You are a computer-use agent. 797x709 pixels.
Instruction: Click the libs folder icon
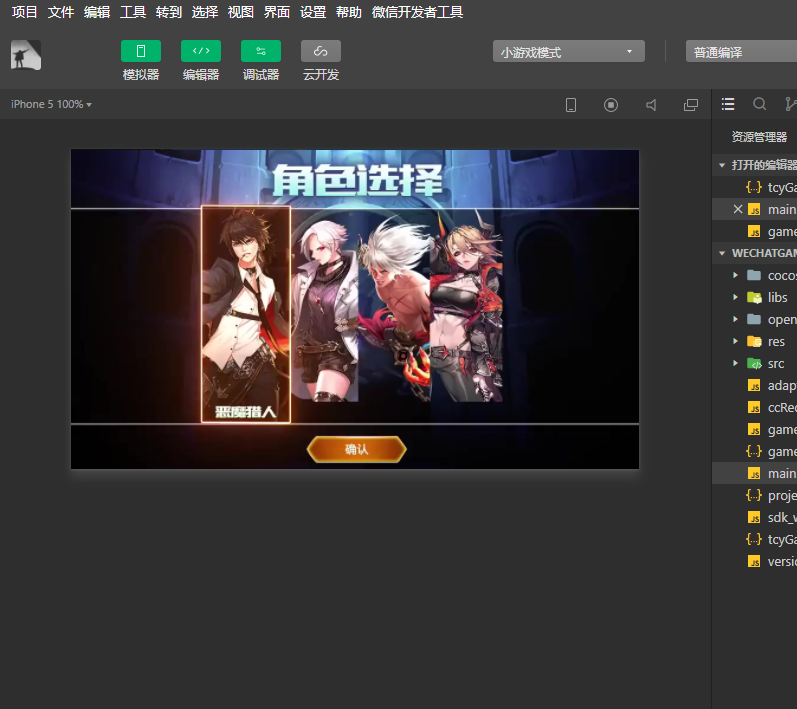[x=754, y=297]
